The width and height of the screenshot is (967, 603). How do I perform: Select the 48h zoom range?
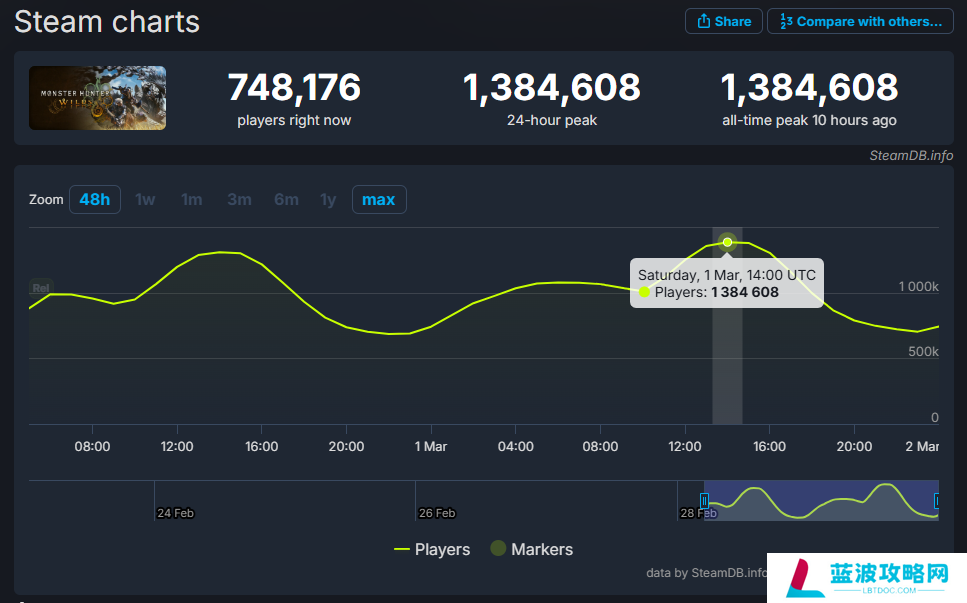coord(95,200)
